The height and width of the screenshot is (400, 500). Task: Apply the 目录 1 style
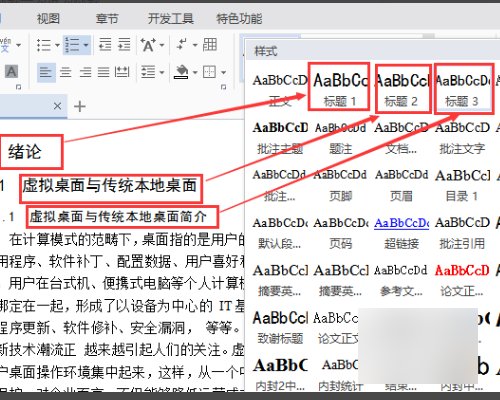[463, 185]
